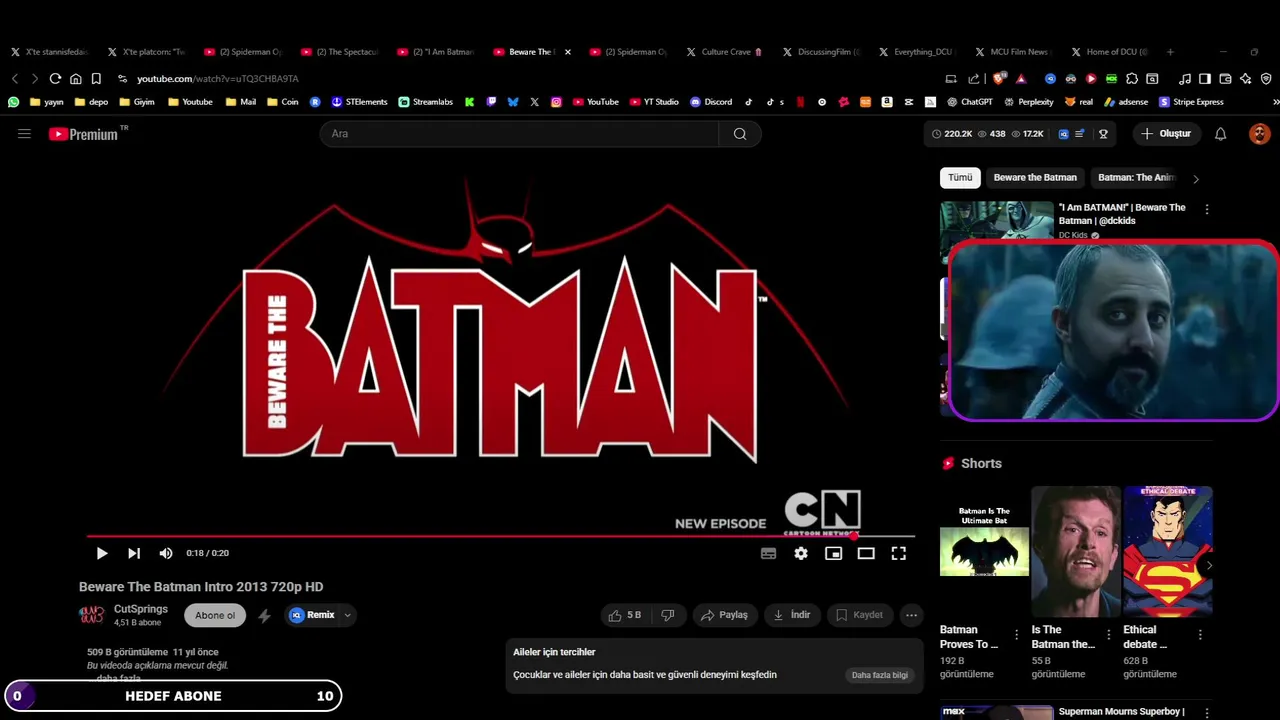Open the Streamlabs bookmark
The height and width of the screenshot is (720, 1280).
pyautogui.click(x=425, y=102)
